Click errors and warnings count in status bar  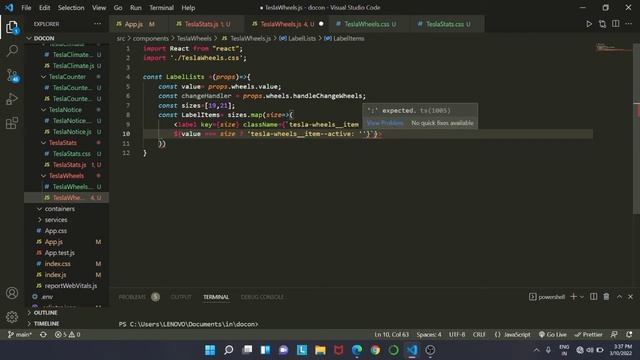coord(67,334)
